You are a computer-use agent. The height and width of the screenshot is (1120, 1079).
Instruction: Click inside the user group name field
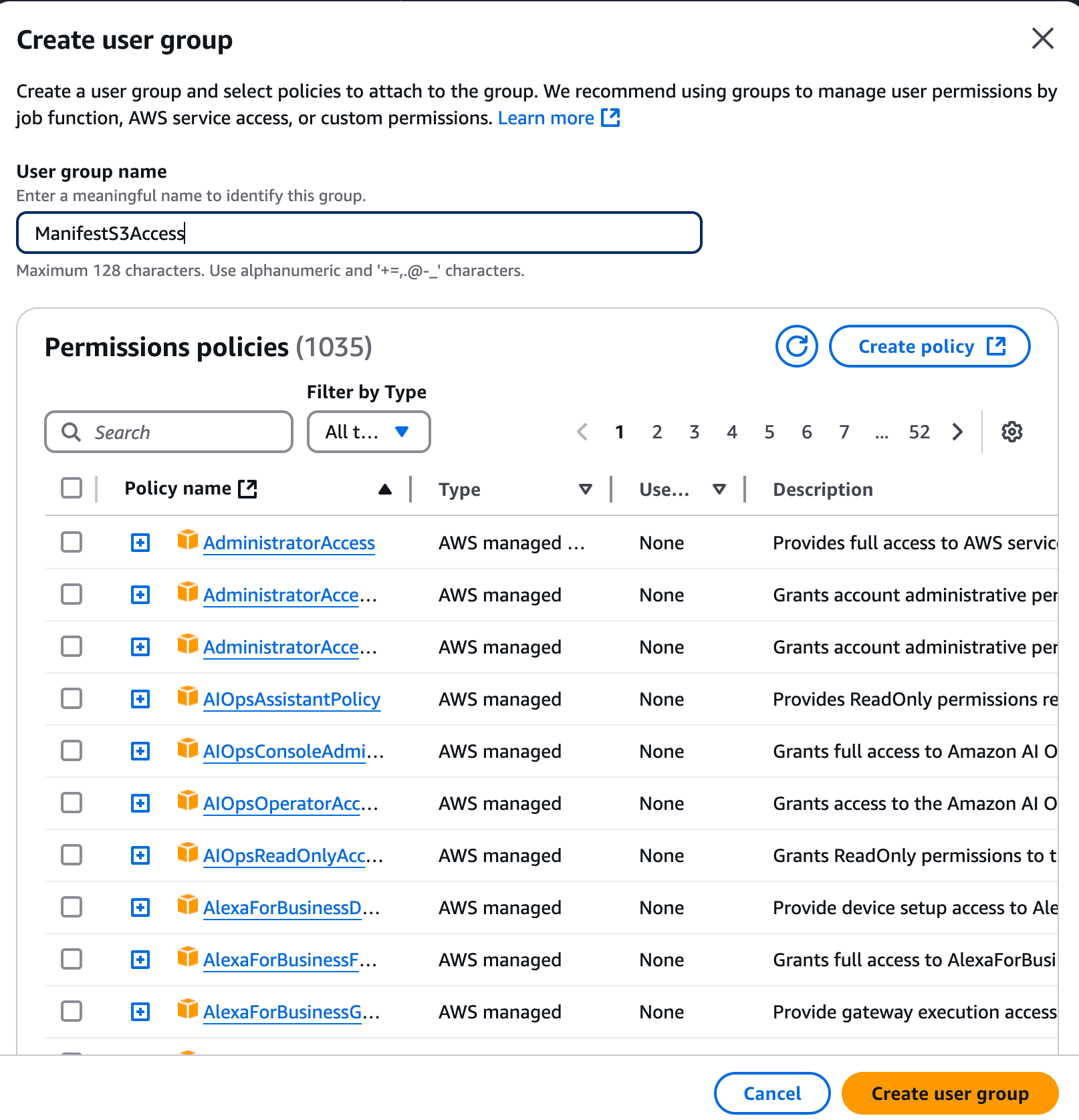(359, 233)
